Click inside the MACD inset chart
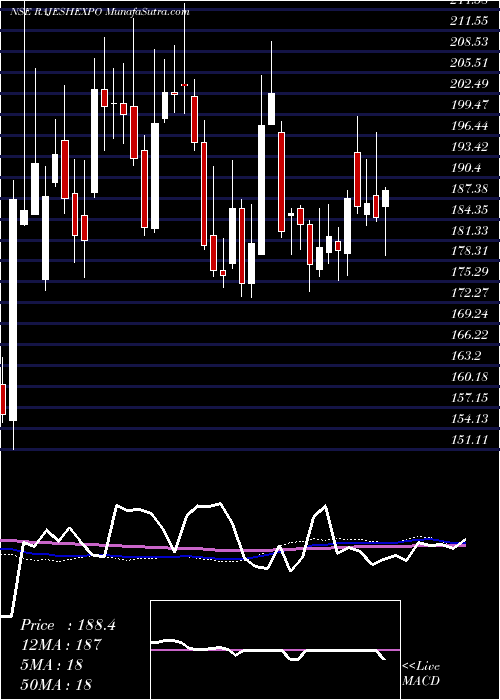Image resolution: width=500 pixels, height=700 pixels. [275, 650]
